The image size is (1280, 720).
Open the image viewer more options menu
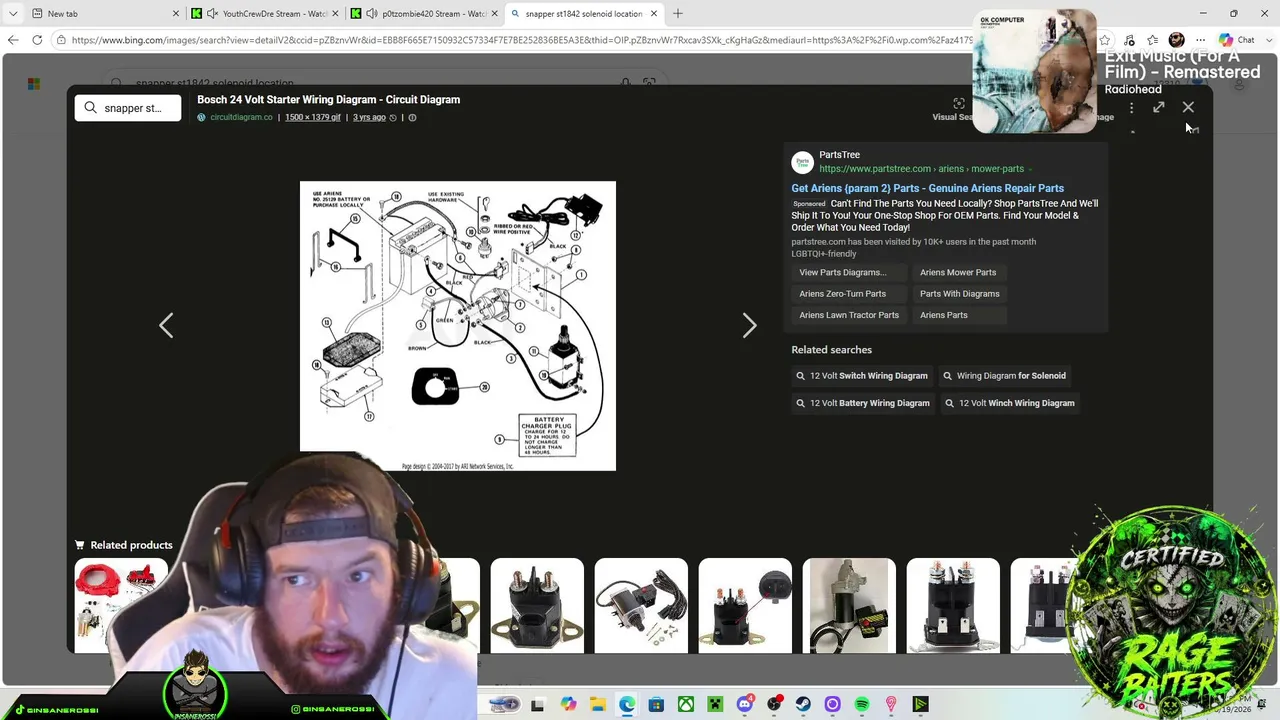click(1131, 108)
